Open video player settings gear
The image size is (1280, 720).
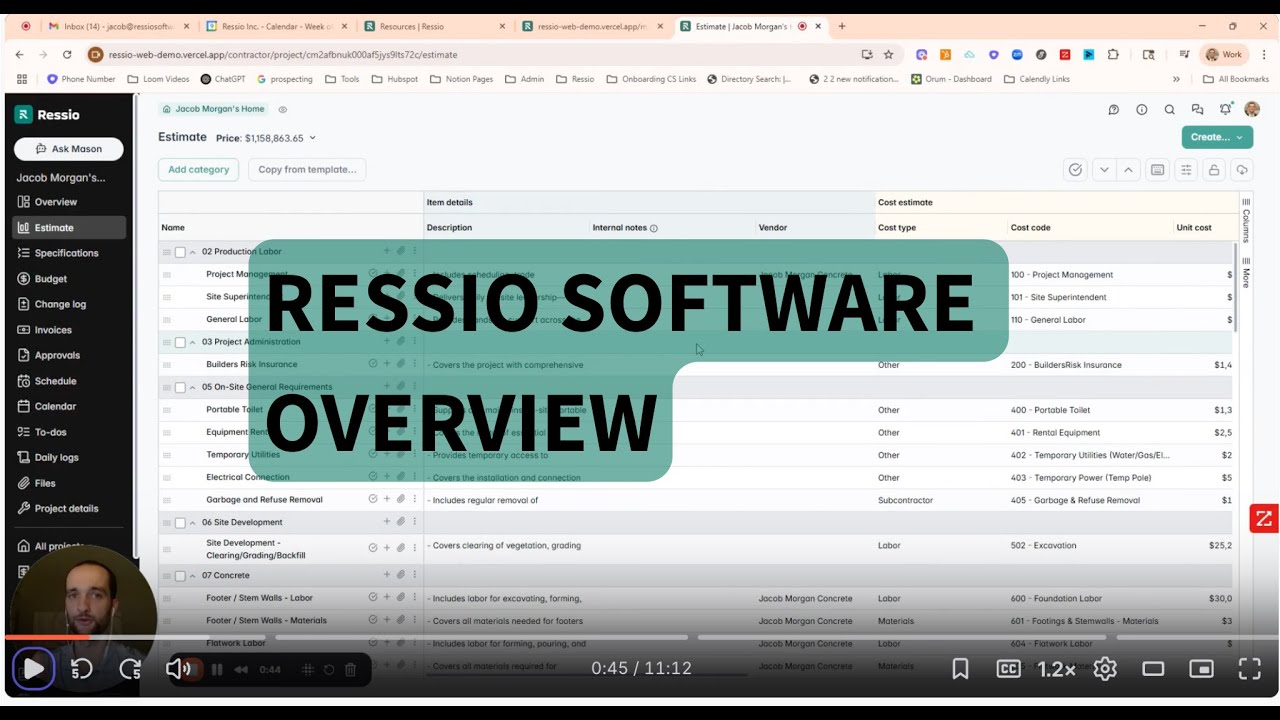[1105, 669]
